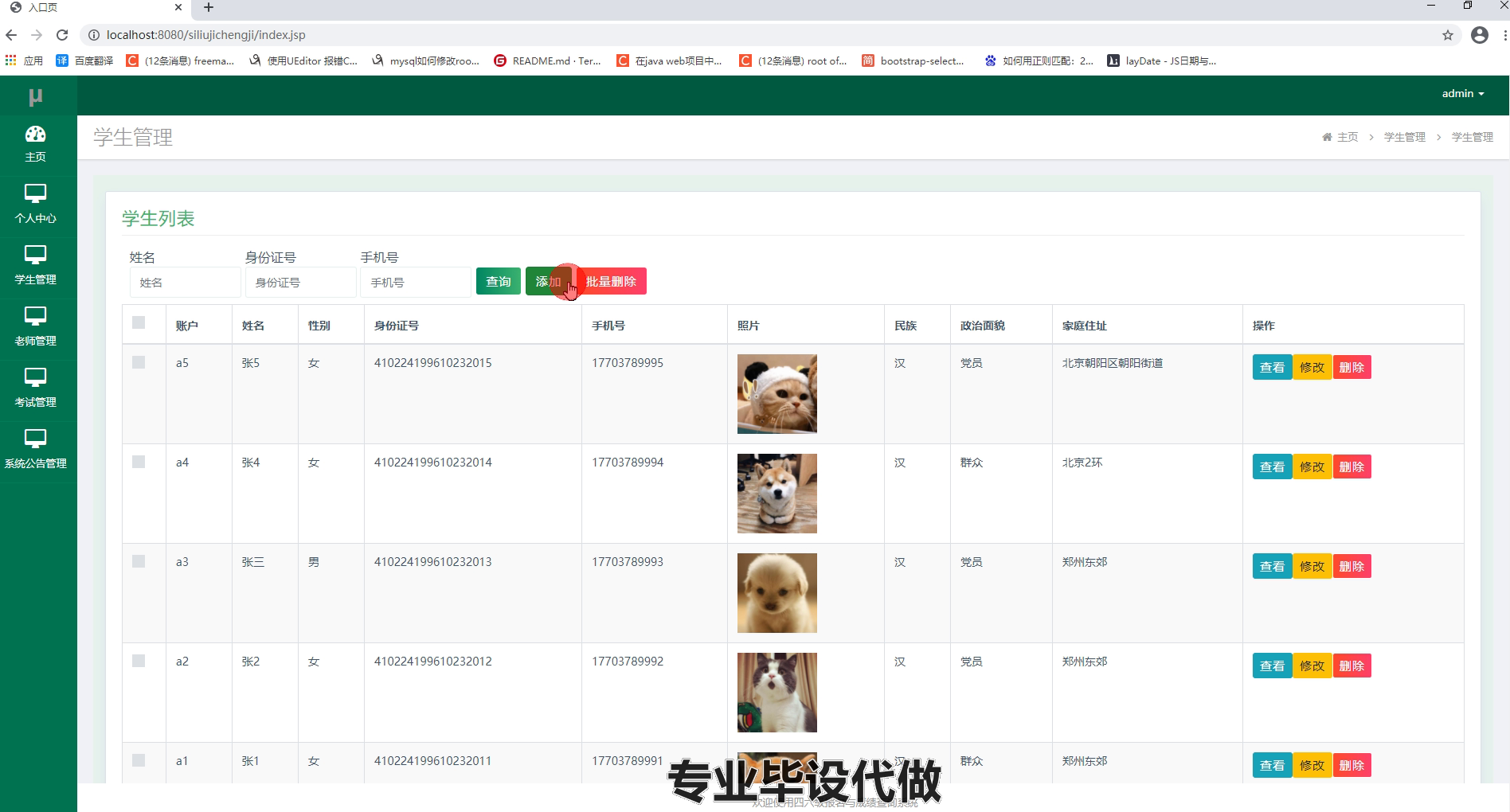The height and width of the screenshot is (812, 1510).
Task: Open the (12条消息) root of... bookmark
Action: coord(793,61)
